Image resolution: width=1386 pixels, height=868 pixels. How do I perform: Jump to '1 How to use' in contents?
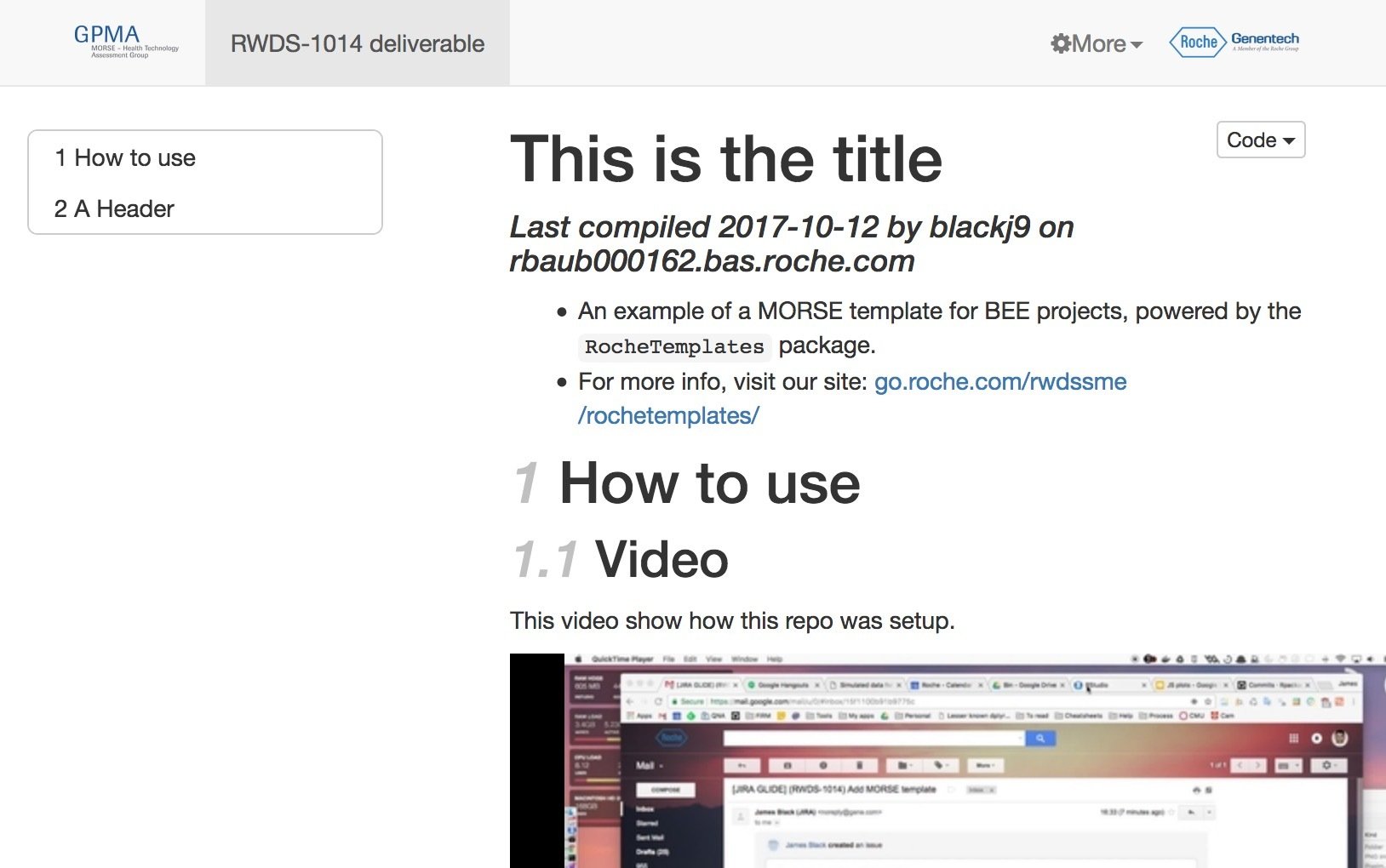coord(125,158)
